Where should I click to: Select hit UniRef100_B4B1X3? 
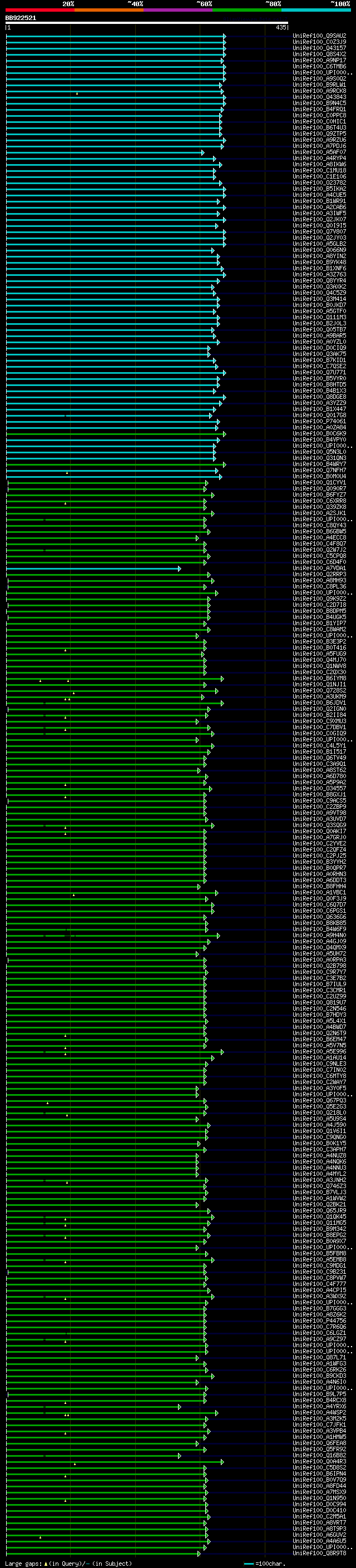point(319,391)
